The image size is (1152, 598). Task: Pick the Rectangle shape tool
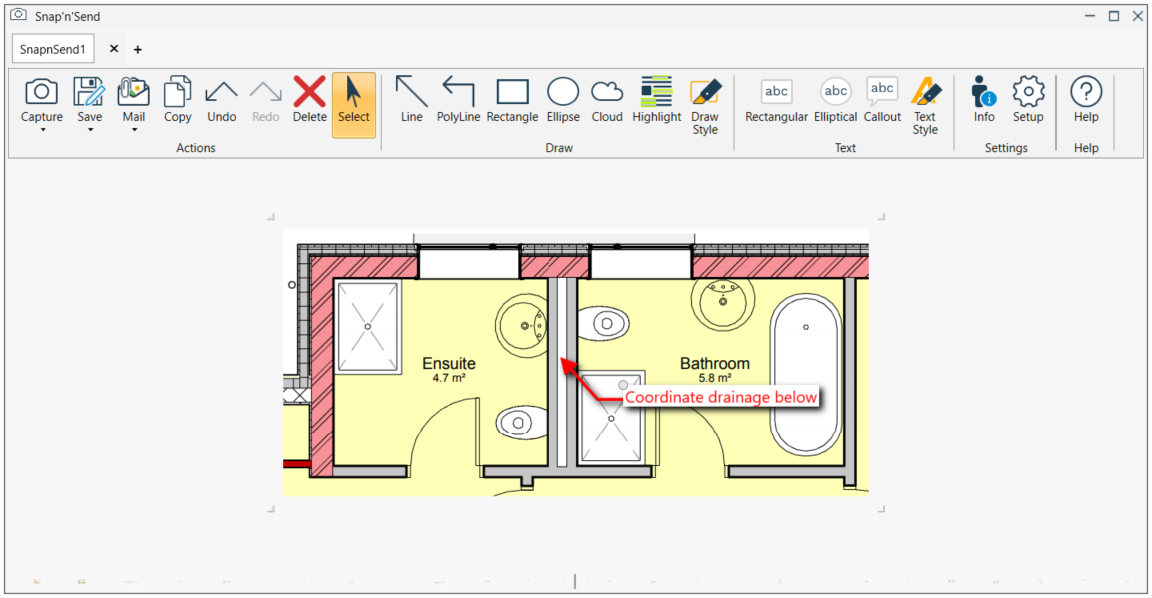tap(512, 101)
